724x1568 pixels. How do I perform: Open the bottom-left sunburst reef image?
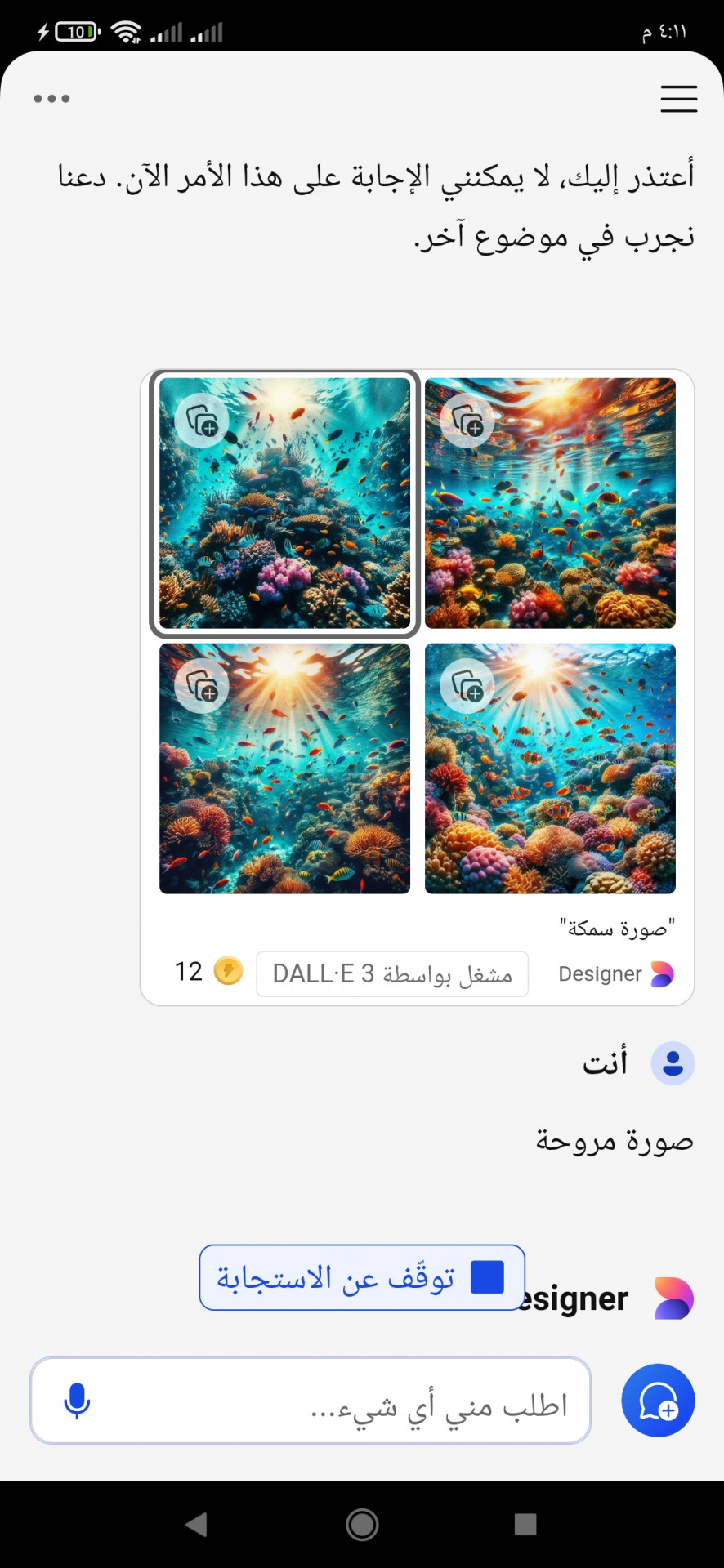pyautogui.click(x=284, y=768)
